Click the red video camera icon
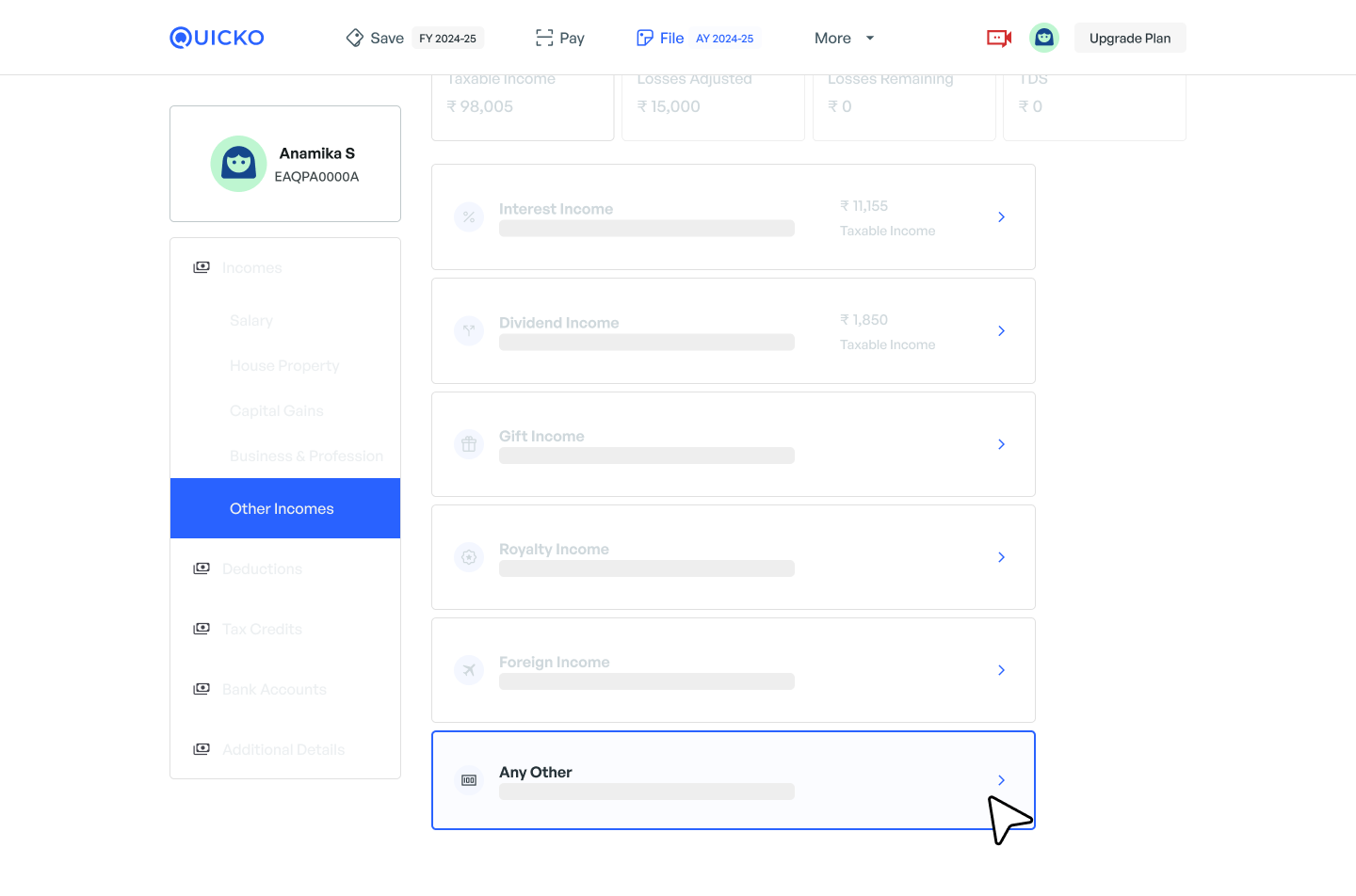Viewport: 1356px width, 896px height. 998,38
